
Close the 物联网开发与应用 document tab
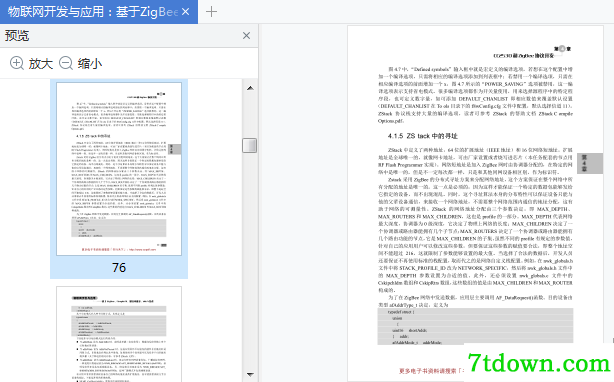(x=186, y=12)
